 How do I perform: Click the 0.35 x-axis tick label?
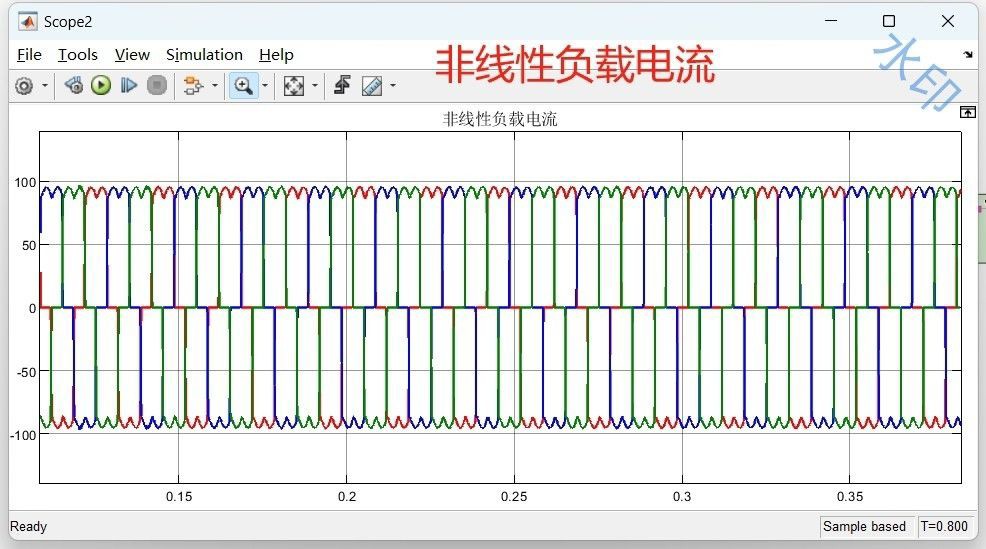coord(850,497)
